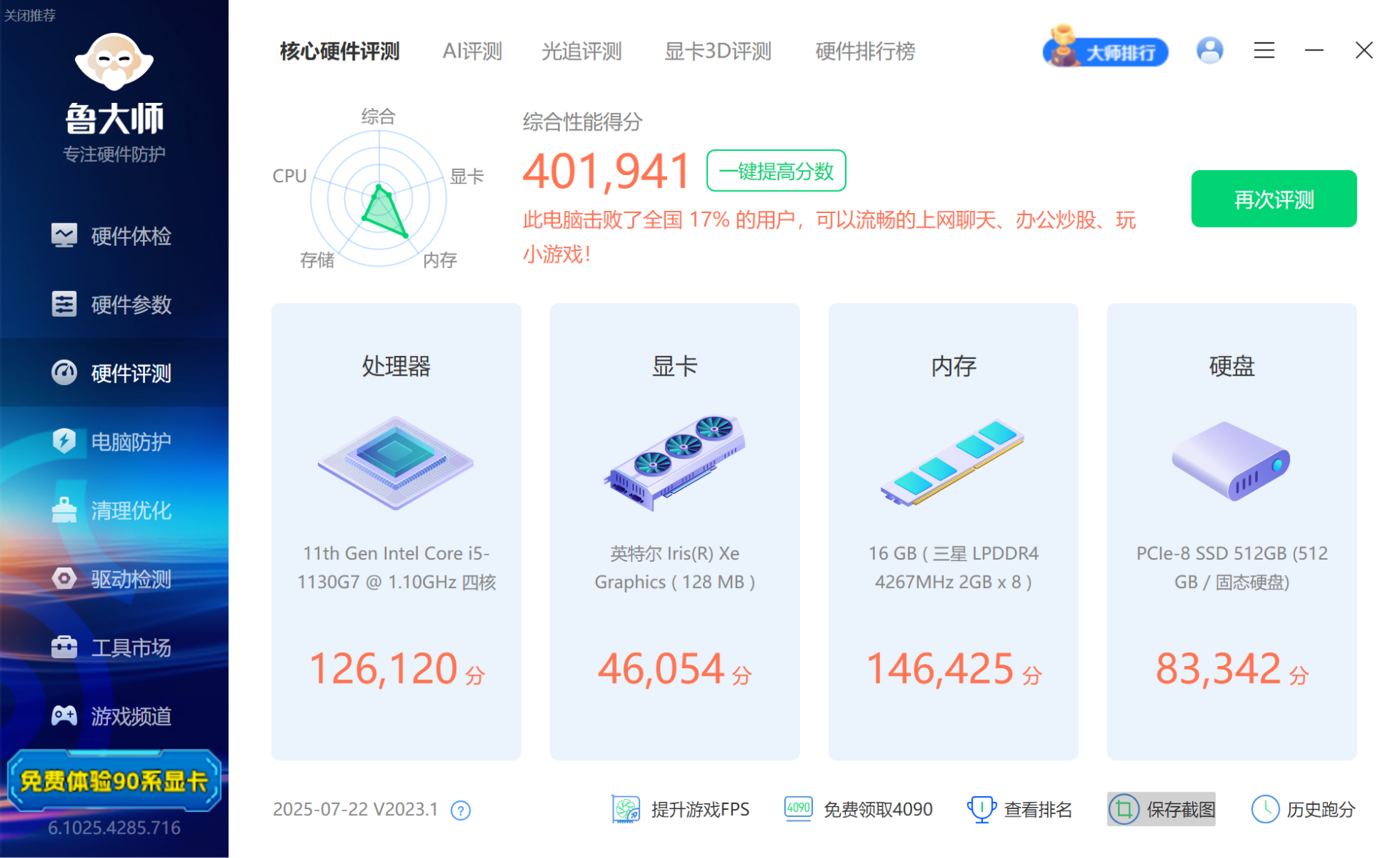Select 电脑防护 in the sidebar
The width and height of the screenshot is (1400, 858).
[114, 441]
